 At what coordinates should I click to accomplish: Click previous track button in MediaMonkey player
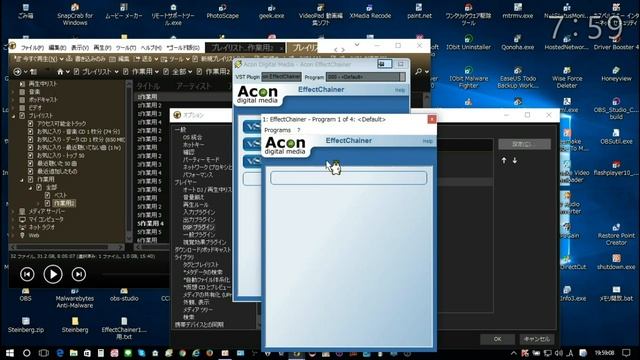(27, 274)
